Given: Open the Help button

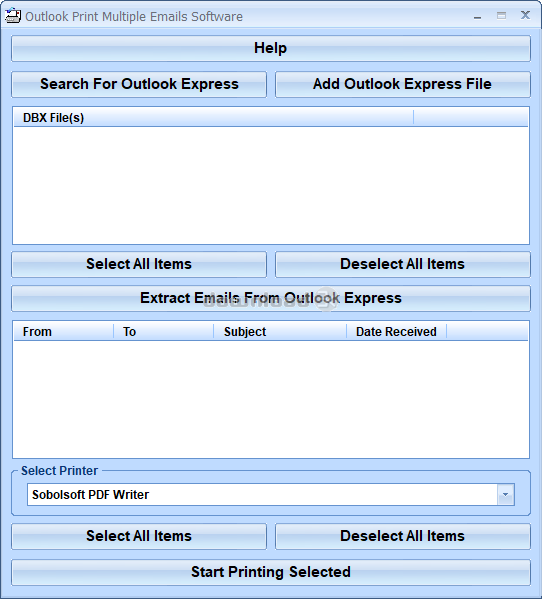Looking at the screenshot, I should pos(271,49).
